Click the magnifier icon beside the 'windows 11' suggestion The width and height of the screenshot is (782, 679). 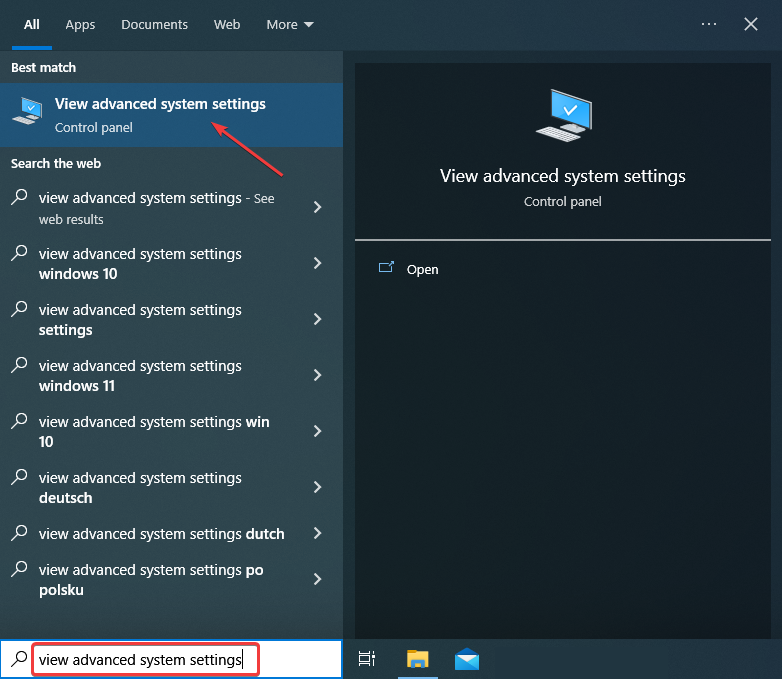19,364
